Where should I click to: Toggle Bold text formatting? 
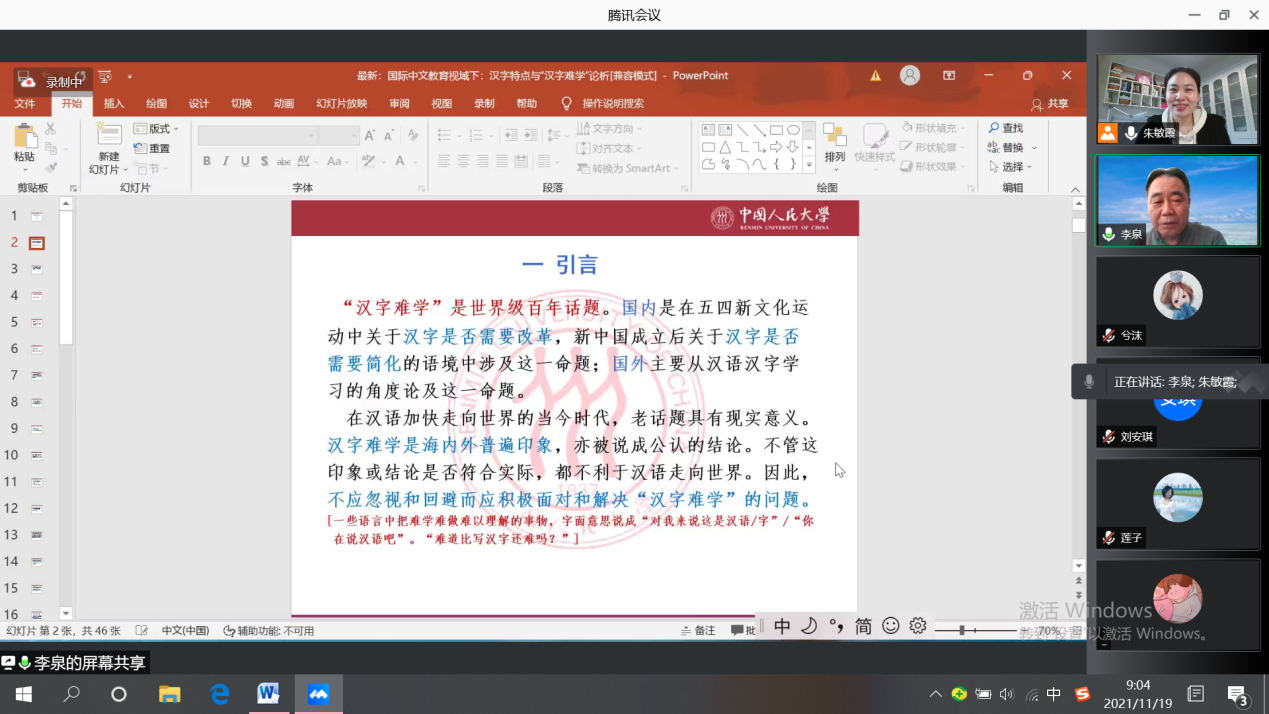coord(207,161)
